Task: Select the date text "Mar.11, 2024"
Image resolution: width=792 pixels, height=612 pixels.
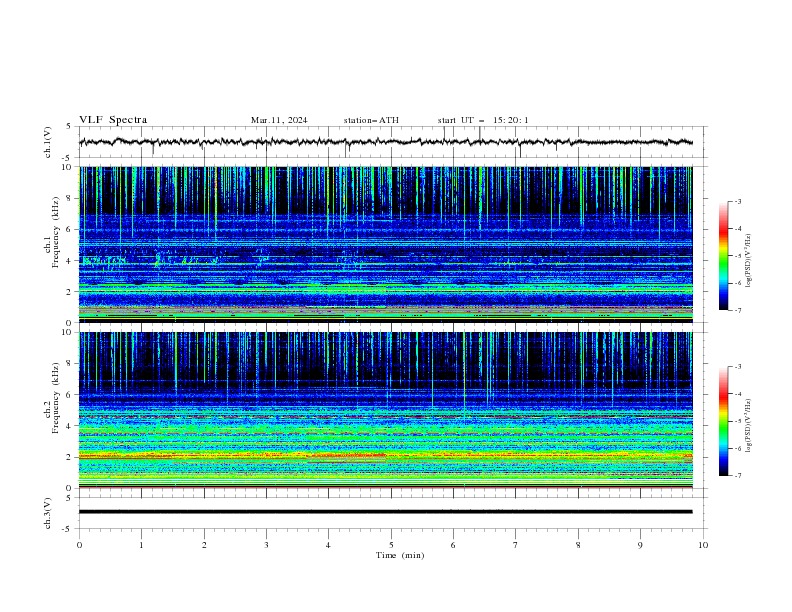Action: click(x=279, y=120)
